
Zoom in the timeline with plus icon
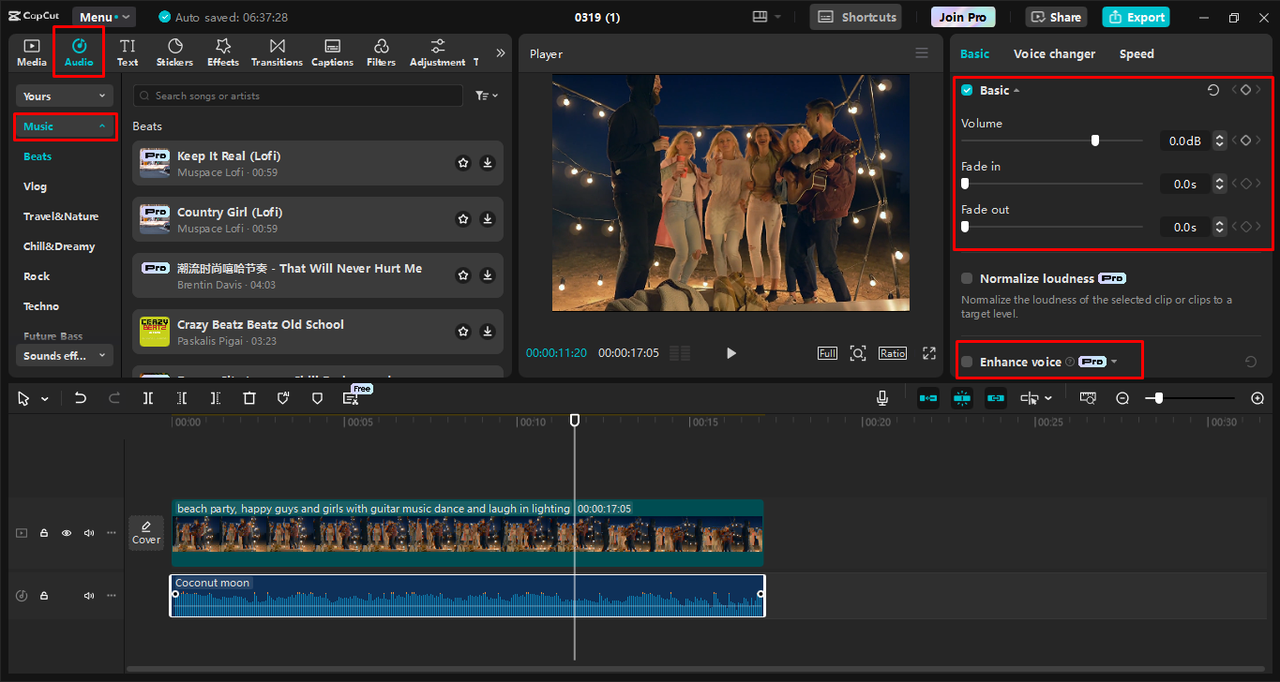[1257, 398]
